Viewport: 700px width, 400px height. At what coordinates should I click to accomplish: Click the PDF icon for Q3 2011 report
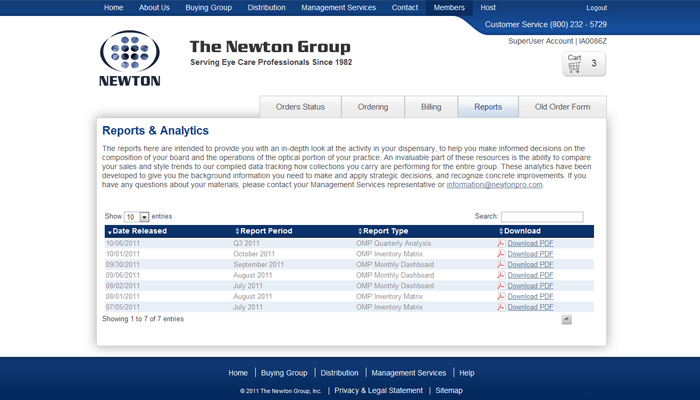pos(501,243)
